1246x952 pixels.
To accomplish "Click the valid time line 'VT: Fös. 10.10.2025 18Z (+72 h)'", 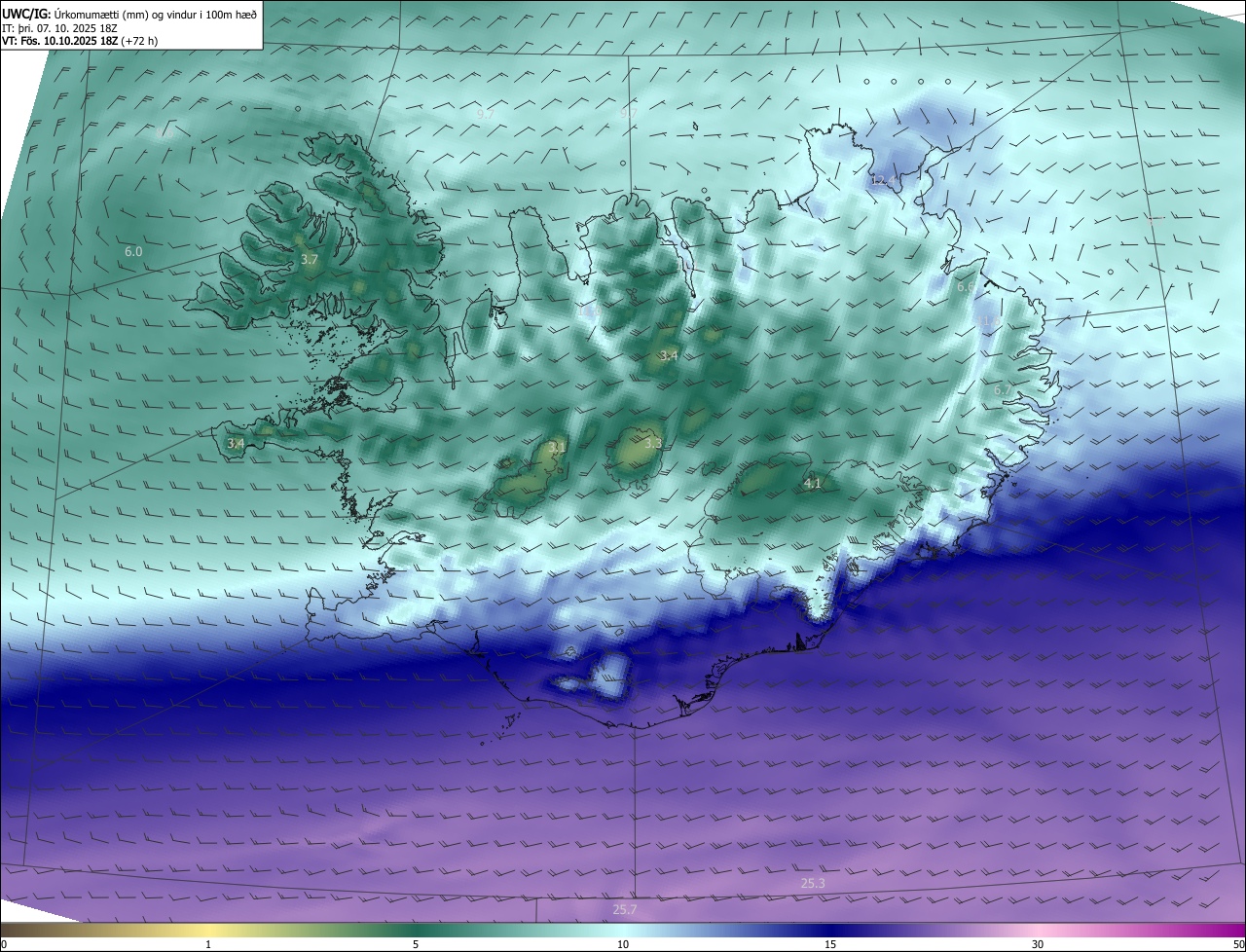I will (x=80, y=41).
